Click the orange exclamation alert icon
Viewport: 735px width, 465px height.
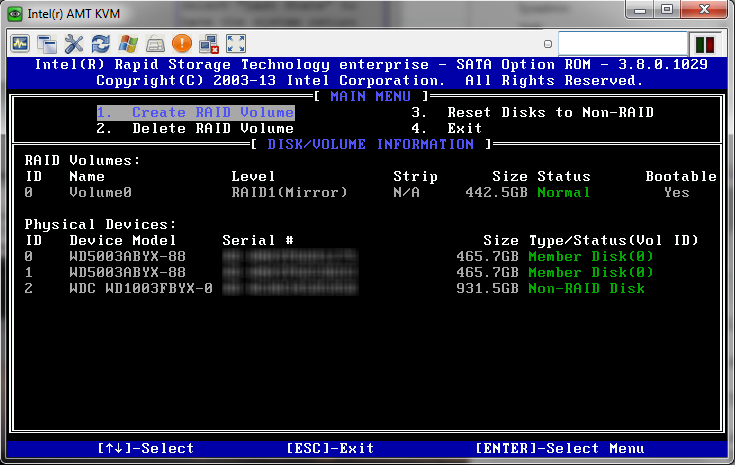(x=182, y=44)
